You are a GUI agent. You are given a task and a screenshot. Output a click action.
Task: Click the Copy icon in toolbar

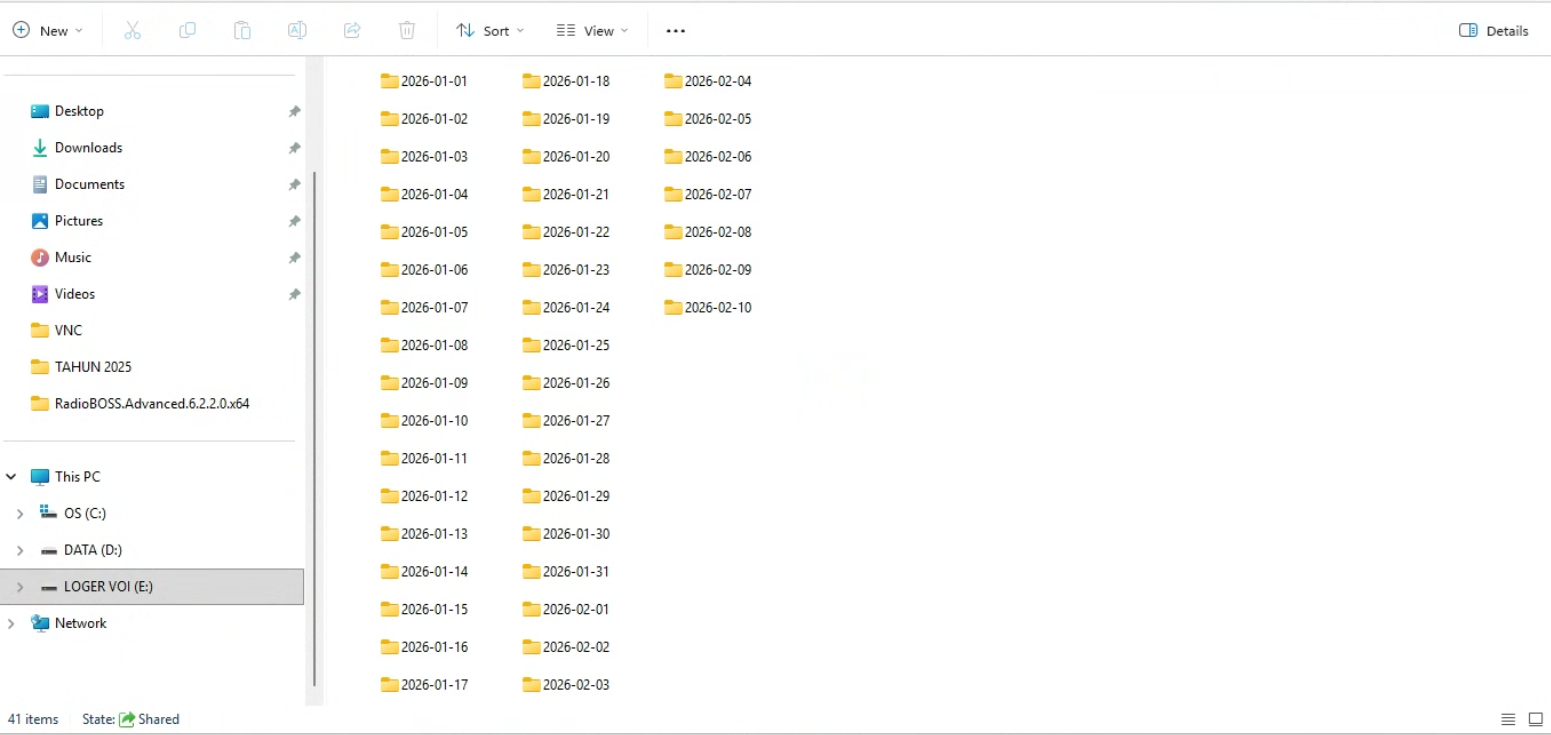point(187,31)
